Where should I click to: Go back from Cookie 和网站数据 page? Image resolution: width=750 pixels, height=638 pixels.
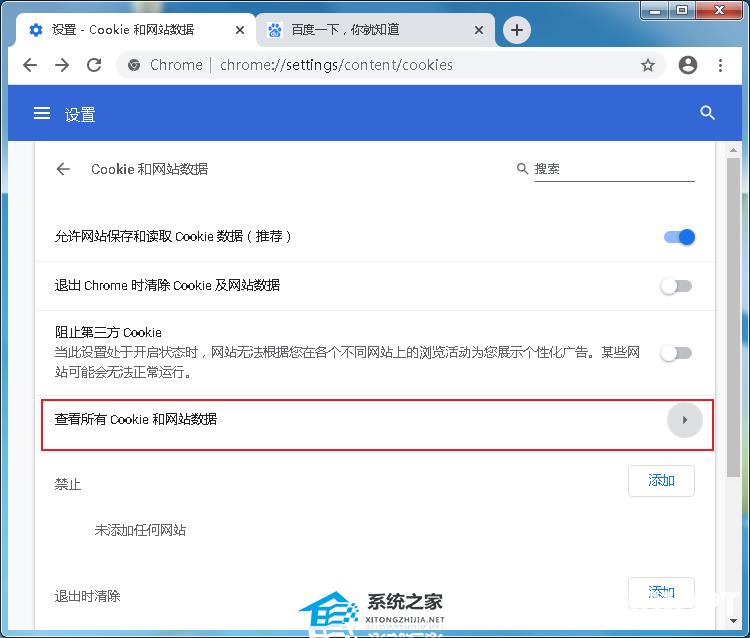pyautogui.click(x=63, y=169)
